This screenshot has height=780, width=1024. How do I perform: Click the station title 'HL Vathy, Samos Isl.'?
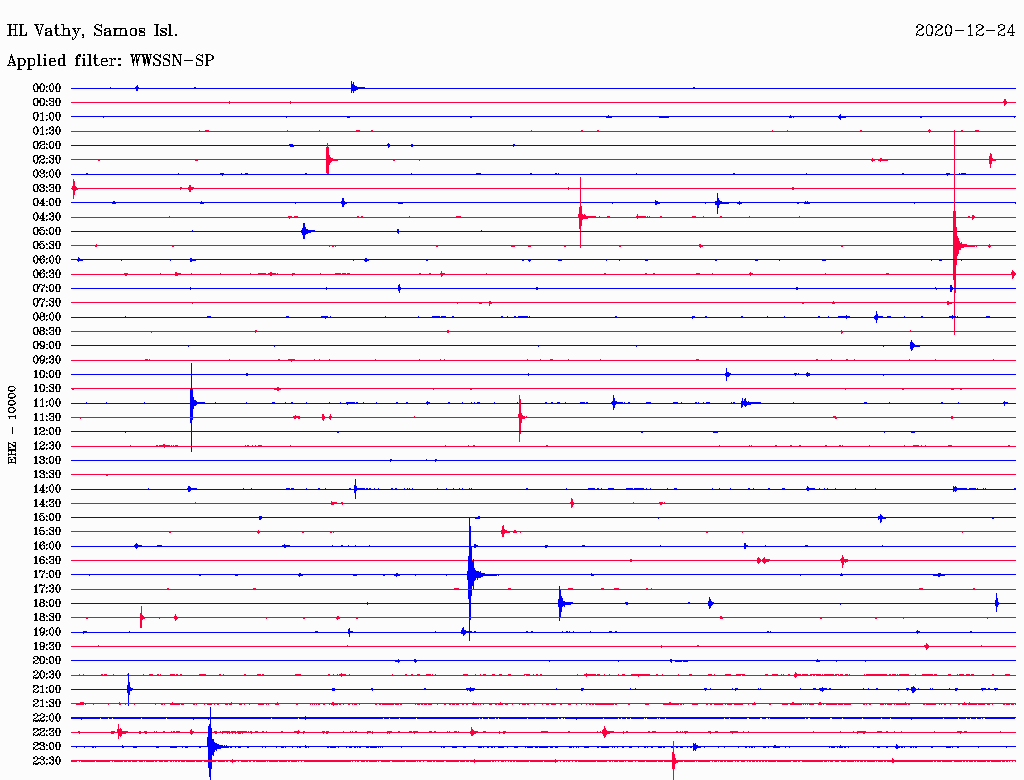92,31
